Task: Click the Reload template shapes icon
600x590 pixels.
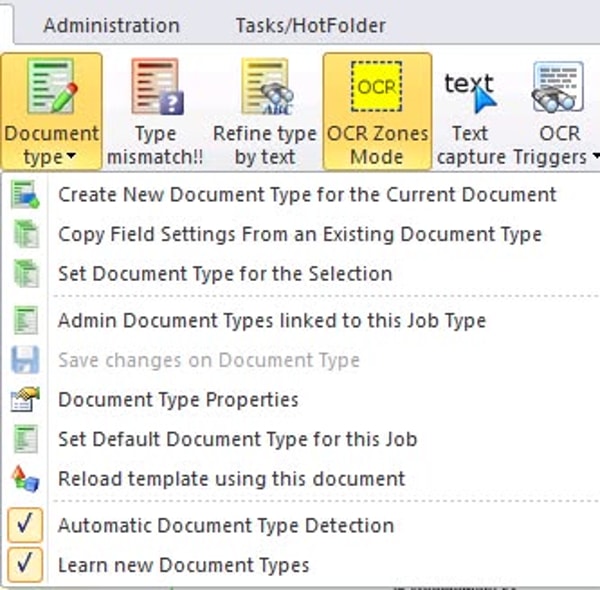Action: (x=25, y=479)
